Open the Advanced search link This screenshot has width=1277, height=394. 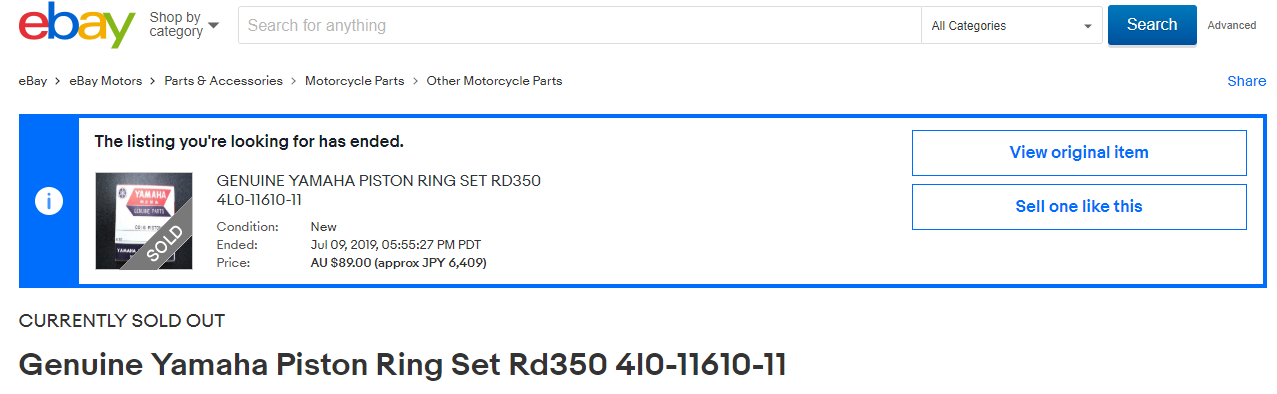click(x=1232, y=26)
